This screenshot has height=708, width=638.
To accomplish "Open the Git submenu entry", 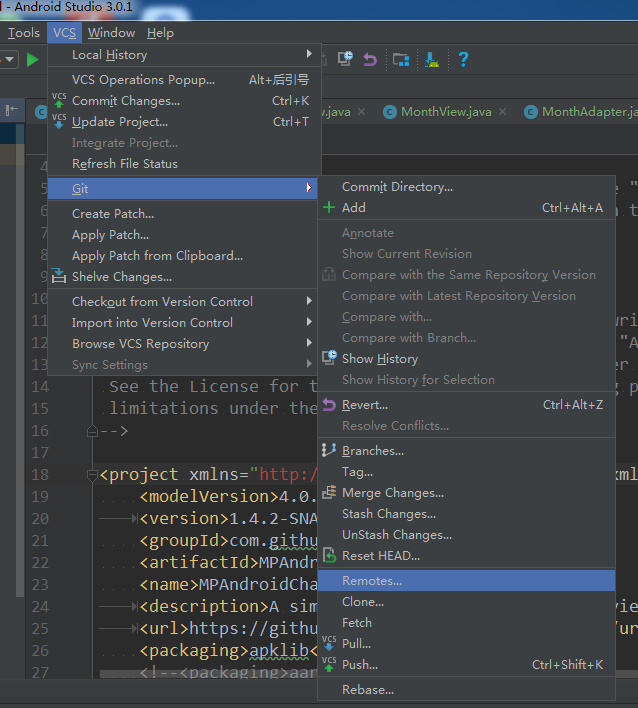I will (x=183, y=188).
